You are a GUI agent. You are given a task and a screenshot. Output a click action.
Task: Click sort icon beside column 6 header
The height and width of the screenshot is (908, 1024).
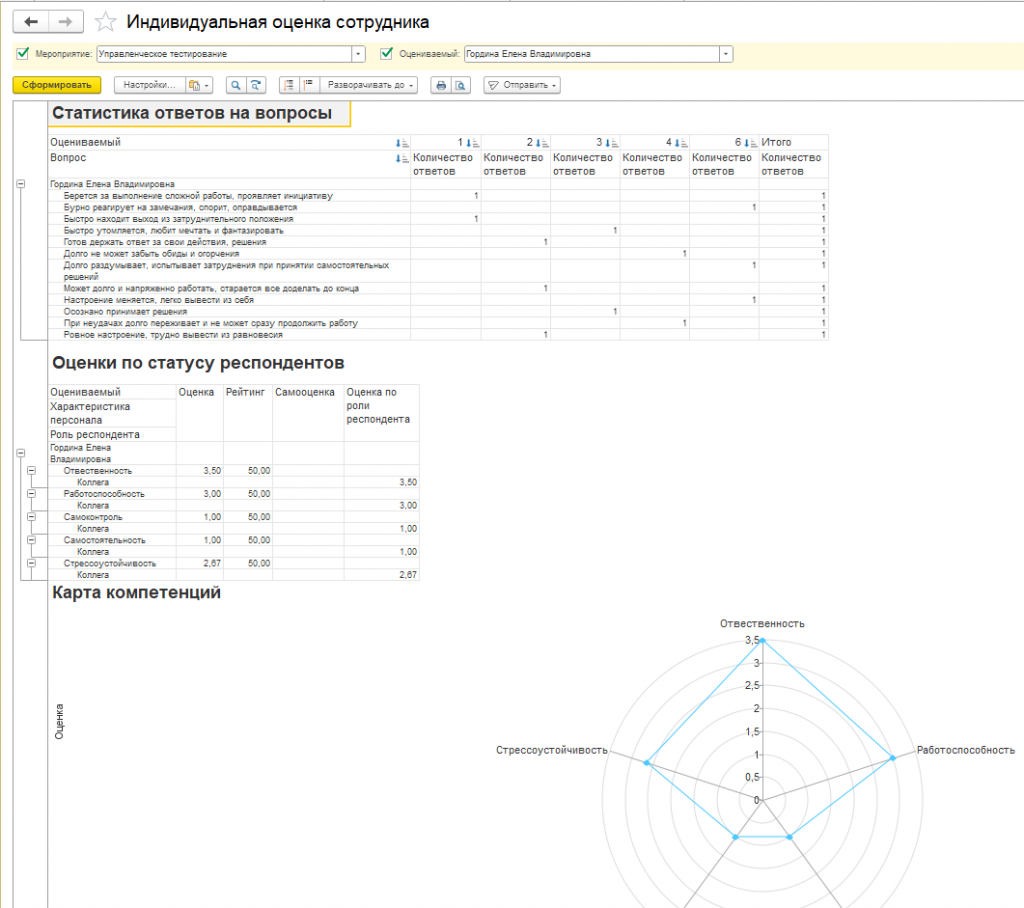click(x=750, y=142)
